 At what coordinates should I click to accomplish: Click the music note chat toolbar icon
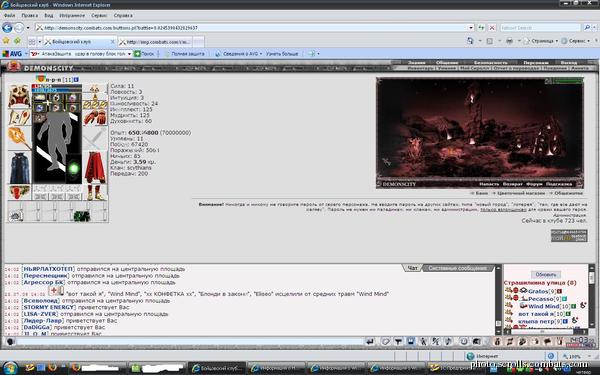pyautogui.click(x=448, y=341)
